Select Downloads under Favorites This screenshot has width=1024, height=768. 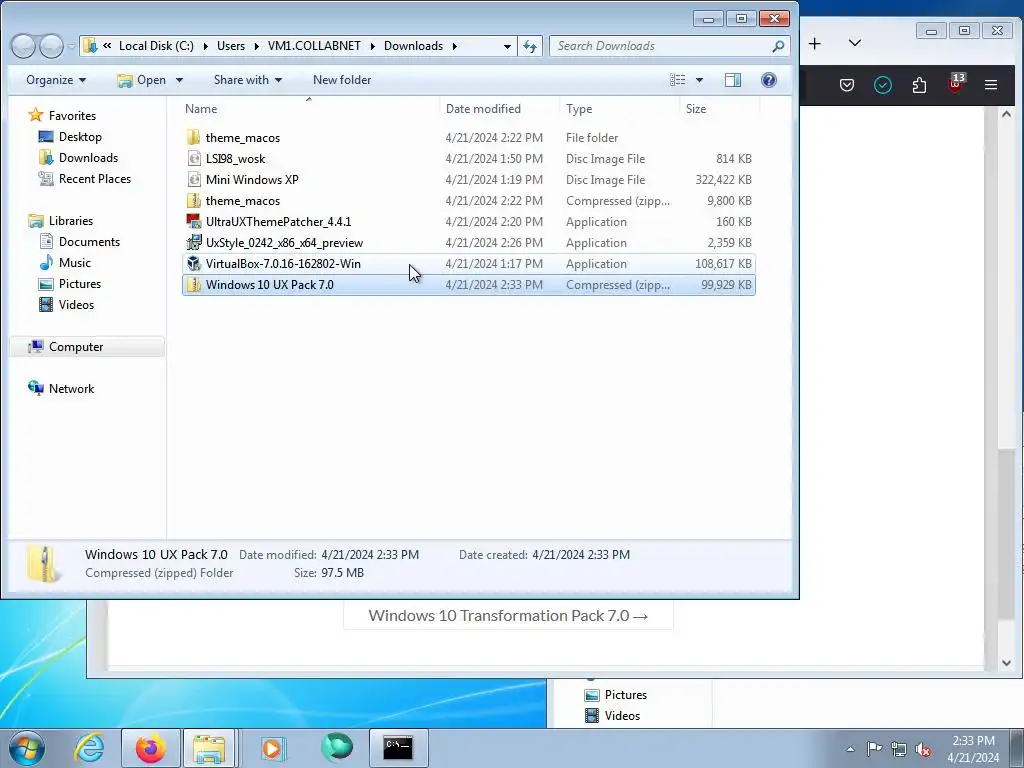88,157
